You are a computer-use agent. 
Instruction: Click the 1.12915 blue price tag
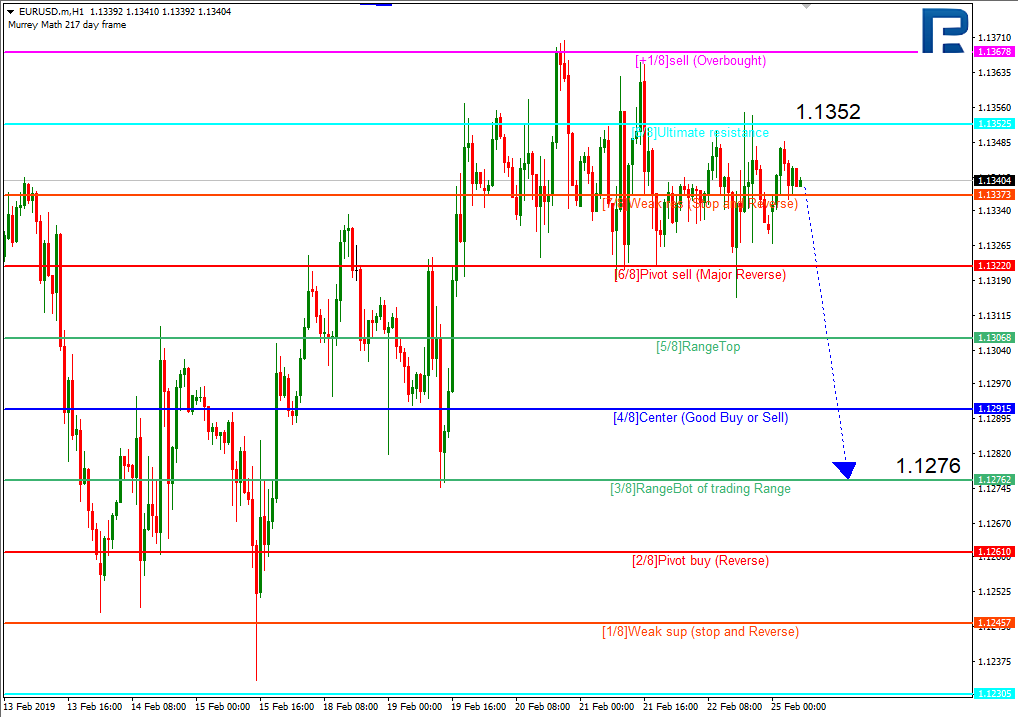click(995, 409)
